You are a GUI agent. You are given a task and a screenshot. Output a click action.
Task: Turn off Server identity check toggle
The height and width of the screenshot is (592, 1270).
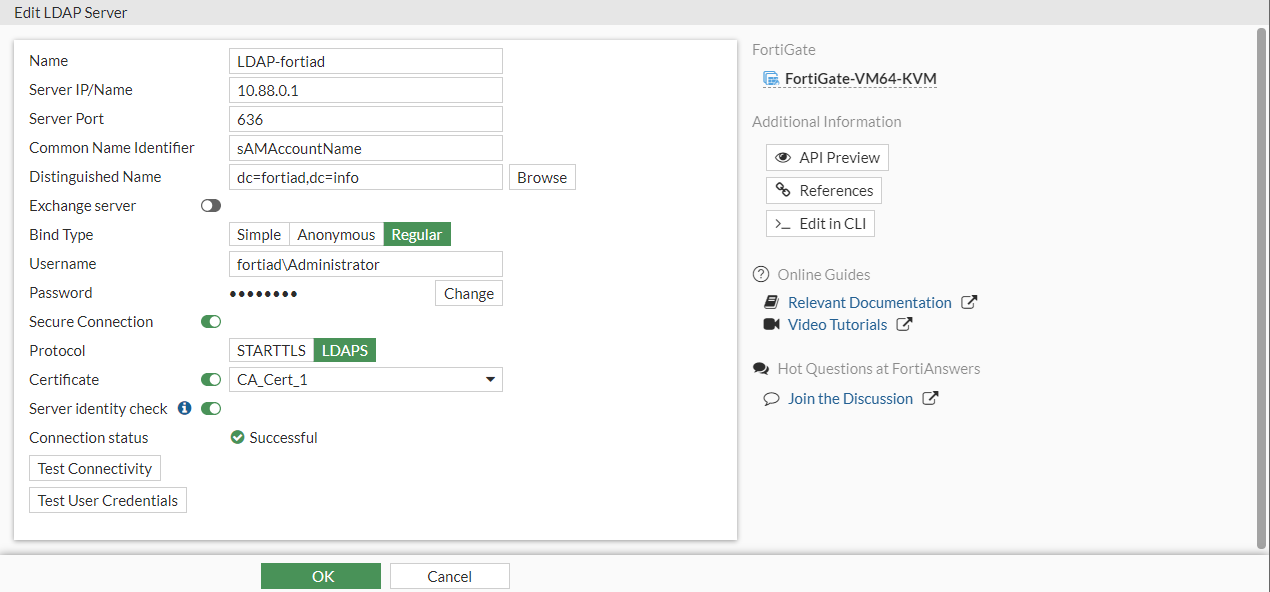click(211, 408)
